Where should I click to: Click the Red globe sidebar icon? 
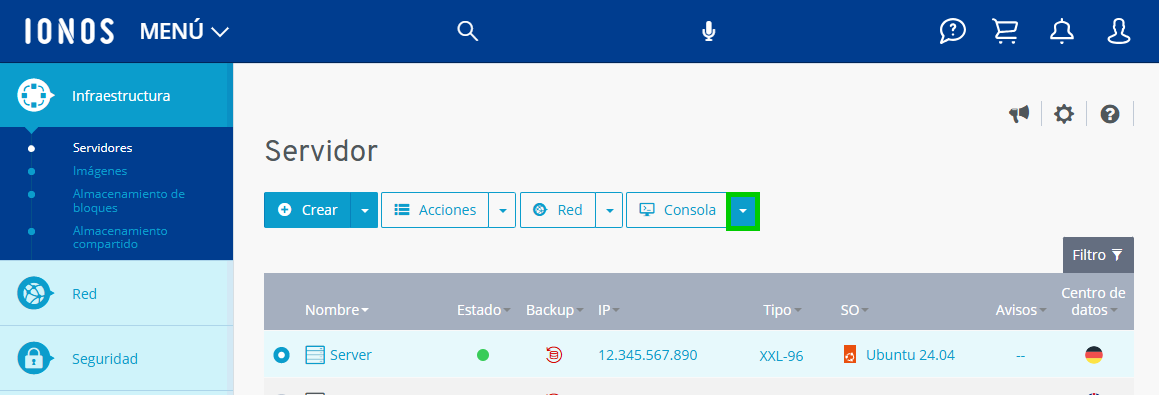click(x=34, y=293)
